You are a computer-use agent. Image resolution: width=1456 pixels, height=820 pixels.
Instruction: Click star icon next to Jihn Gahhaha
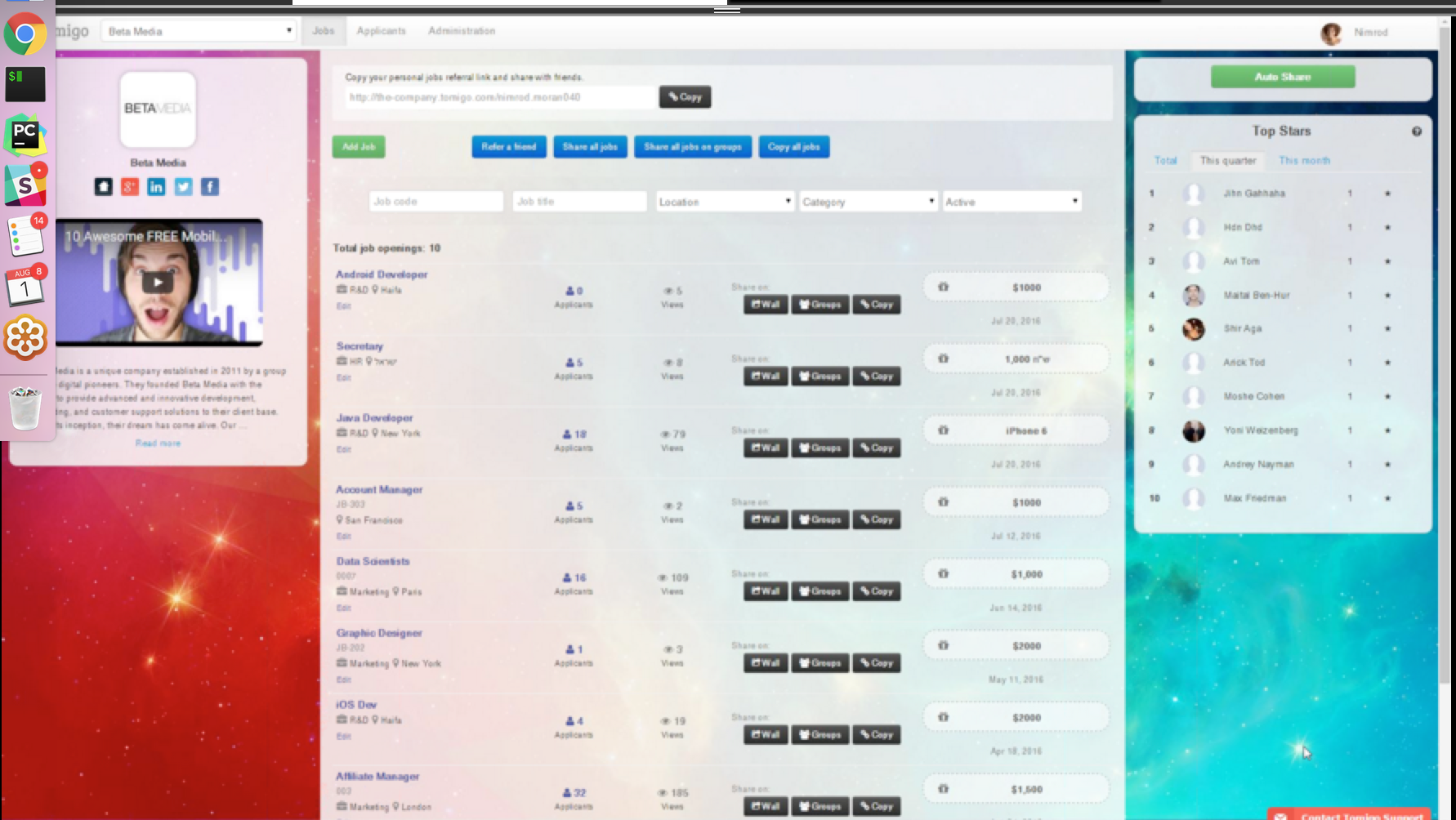pyautogui.click(x=1387, y=194)
